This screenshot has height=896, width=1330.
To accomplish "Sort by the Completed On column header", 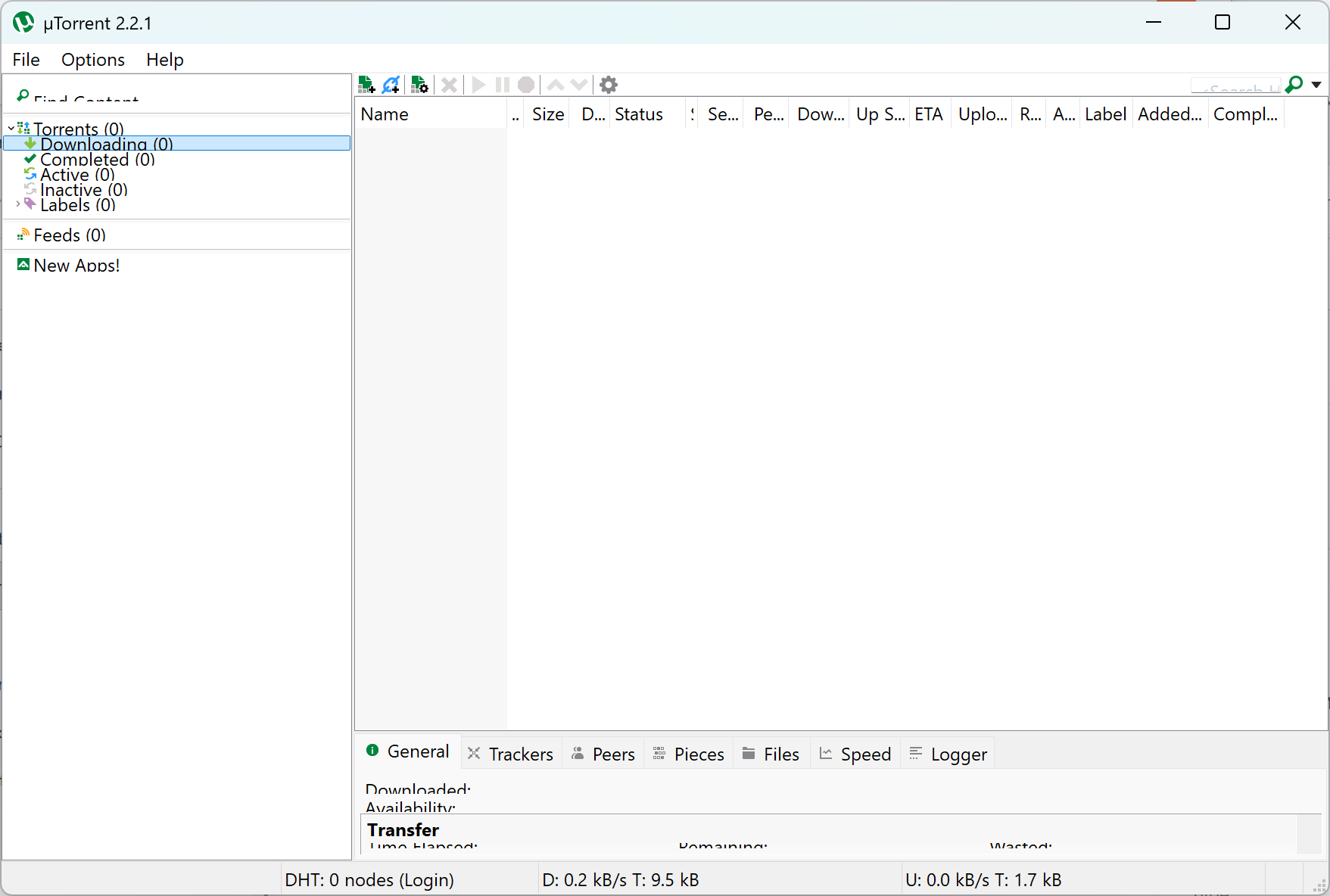I will pos(1246,114).
